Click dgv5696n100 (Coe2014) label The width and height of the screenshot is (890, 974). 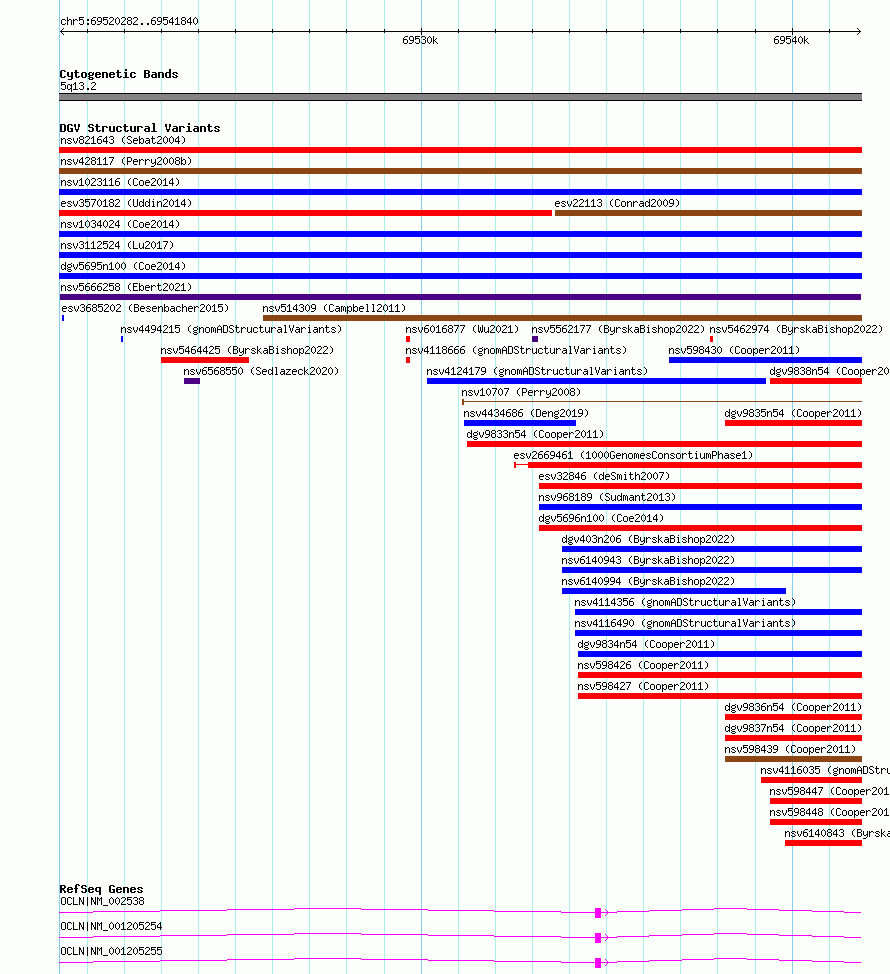[x=601, y=519]
